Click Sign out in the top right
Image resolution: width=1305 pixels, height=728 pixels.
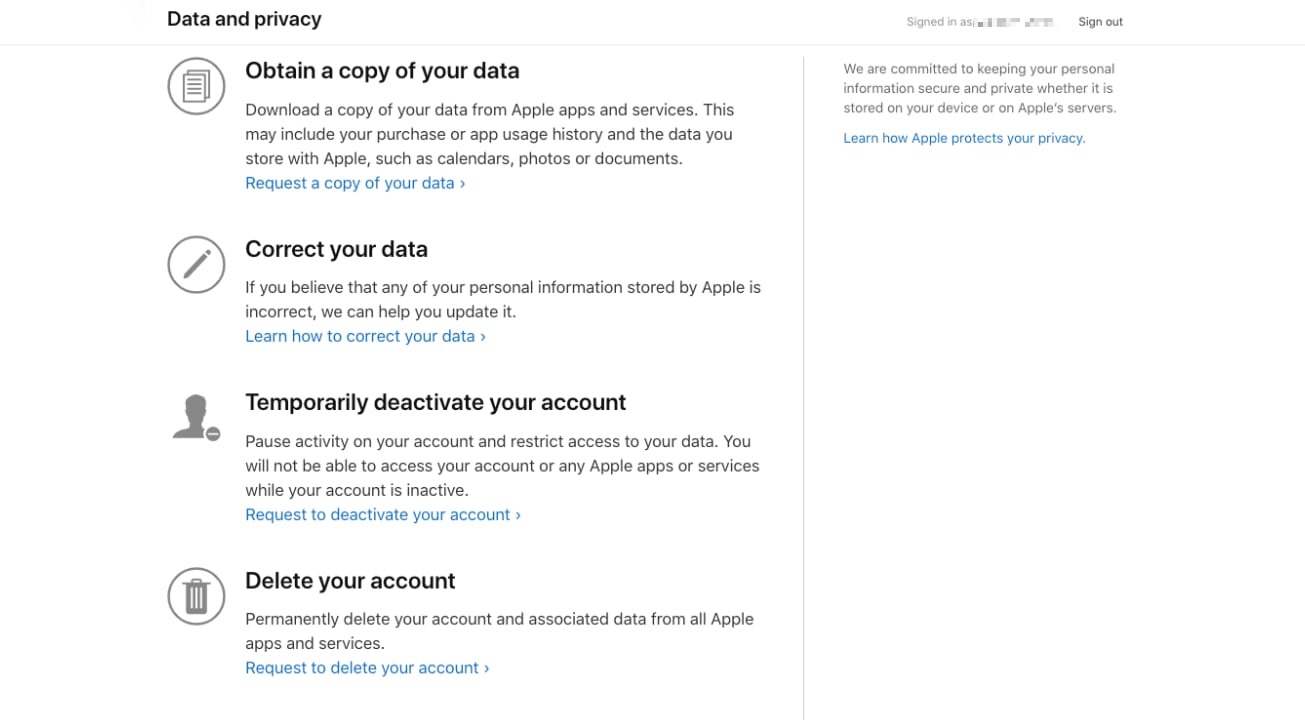coord(1100,21)
